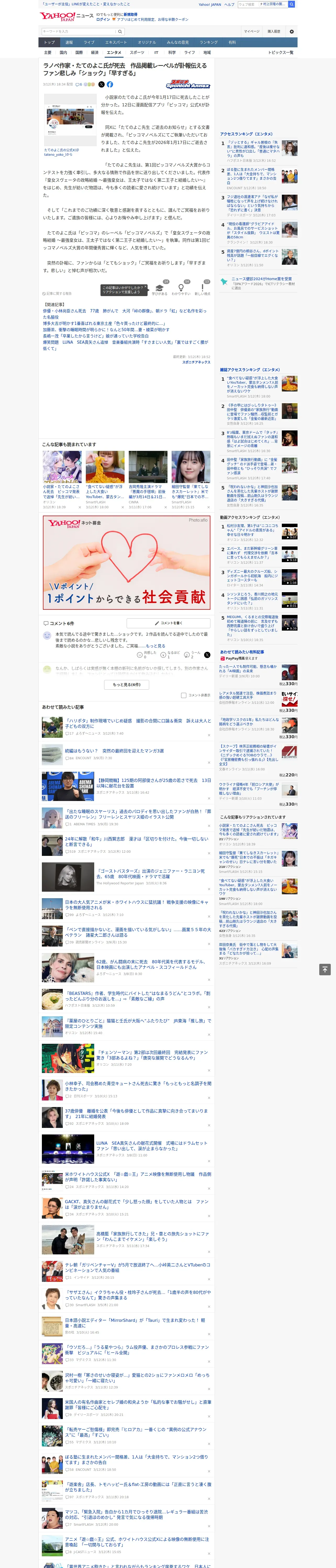Screen dimensions: 336x1568
Task: Click the スポニチアネックス link under 最終更新
Action: pyautogui.click(x=196, y=362)
